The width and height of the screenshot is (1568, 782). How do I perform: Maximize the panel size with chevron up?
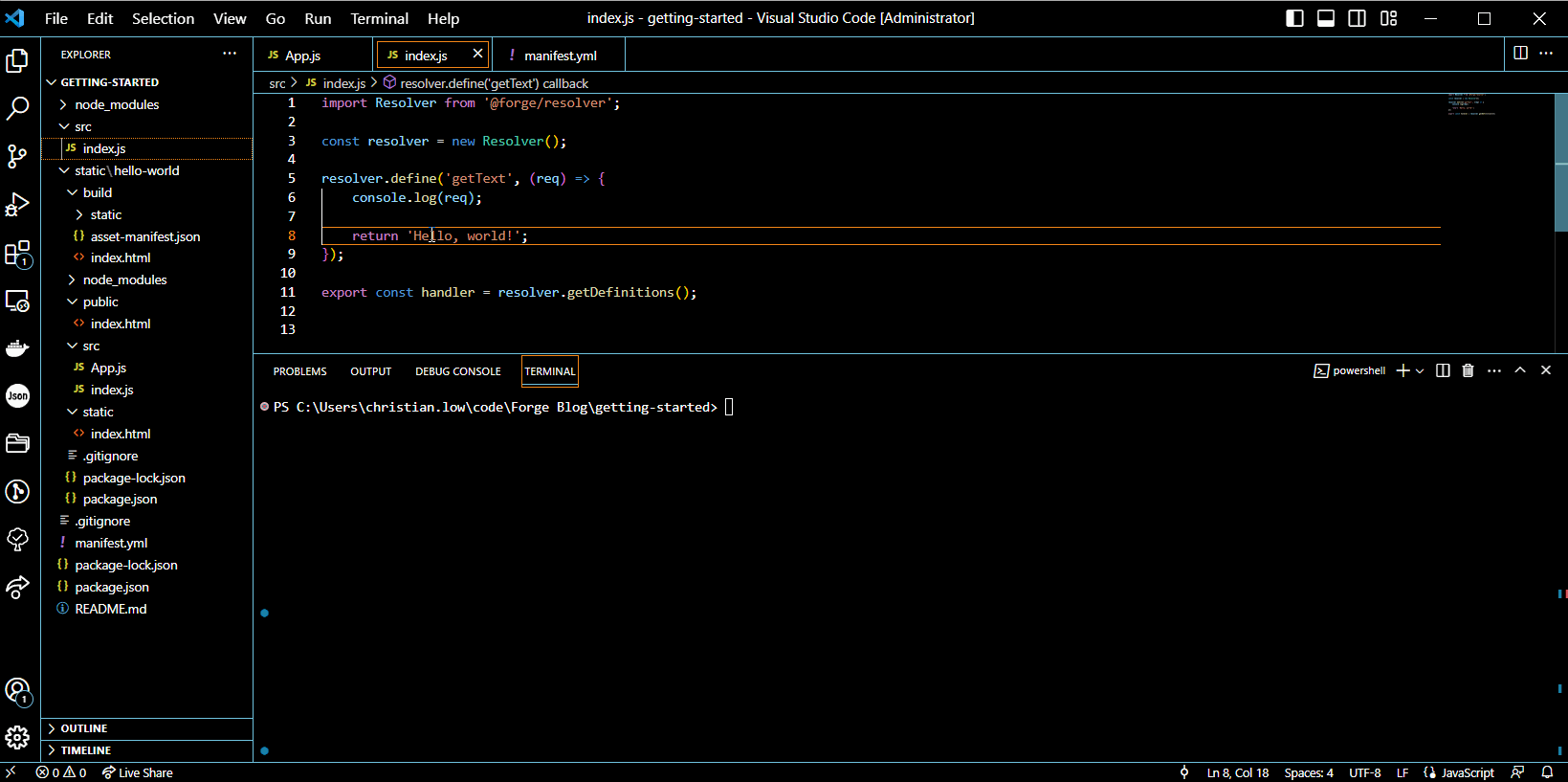(1520, 370)
